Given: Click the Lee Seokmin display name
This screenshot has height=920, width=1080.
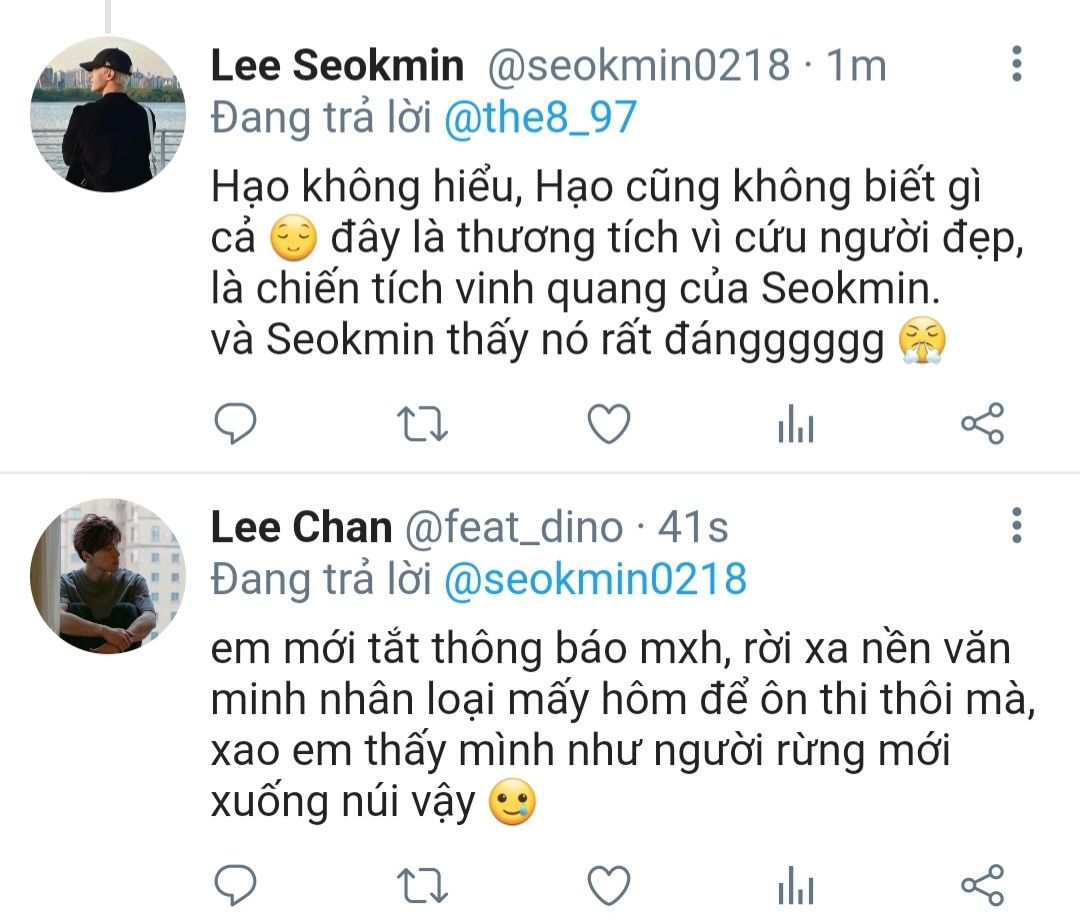Looking at the screenshot, I should click(337, 65).
